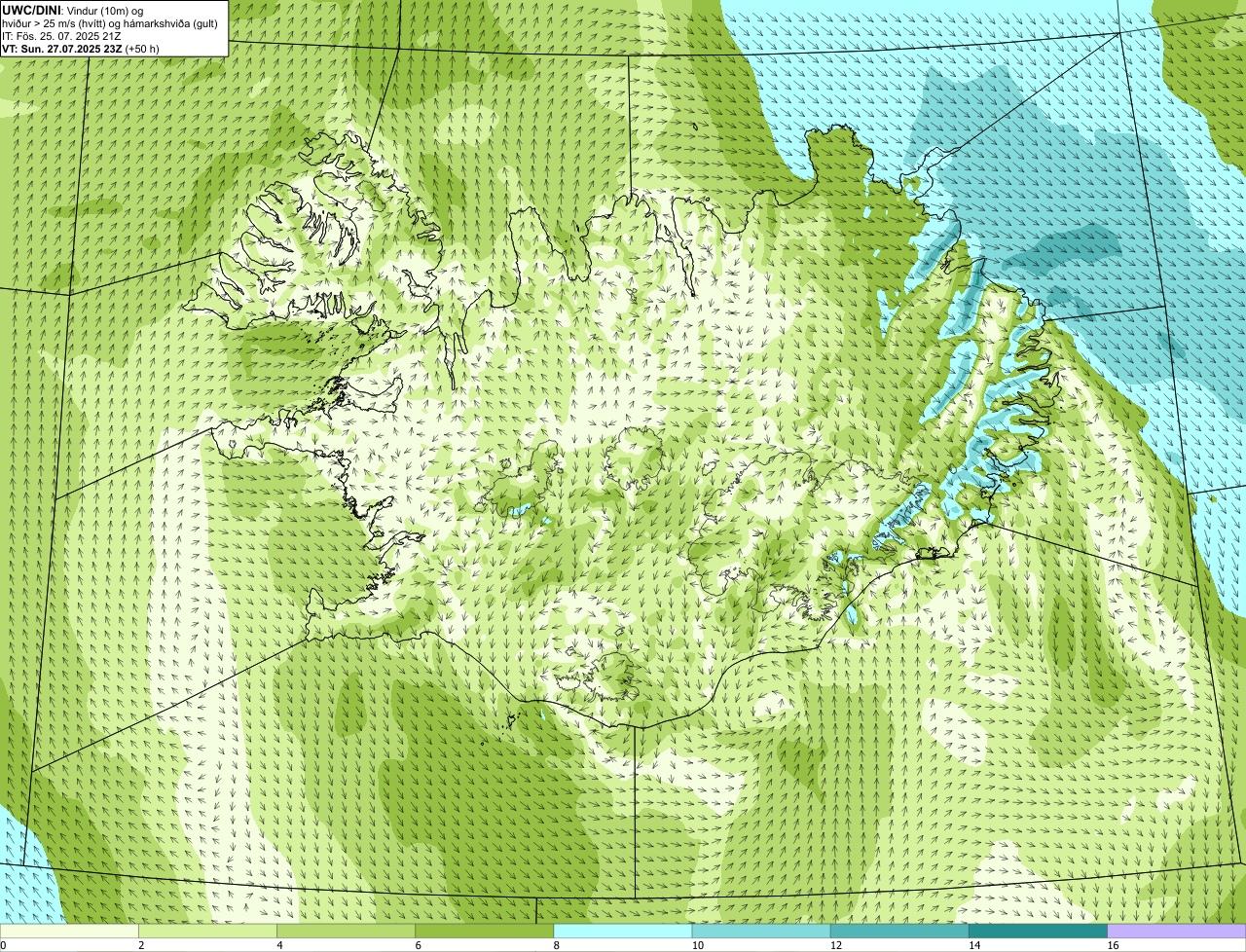Select the 10–12 m/s turquoise legend swatch
This screenshot has height=952, width=1246.
tap(761, 932)
